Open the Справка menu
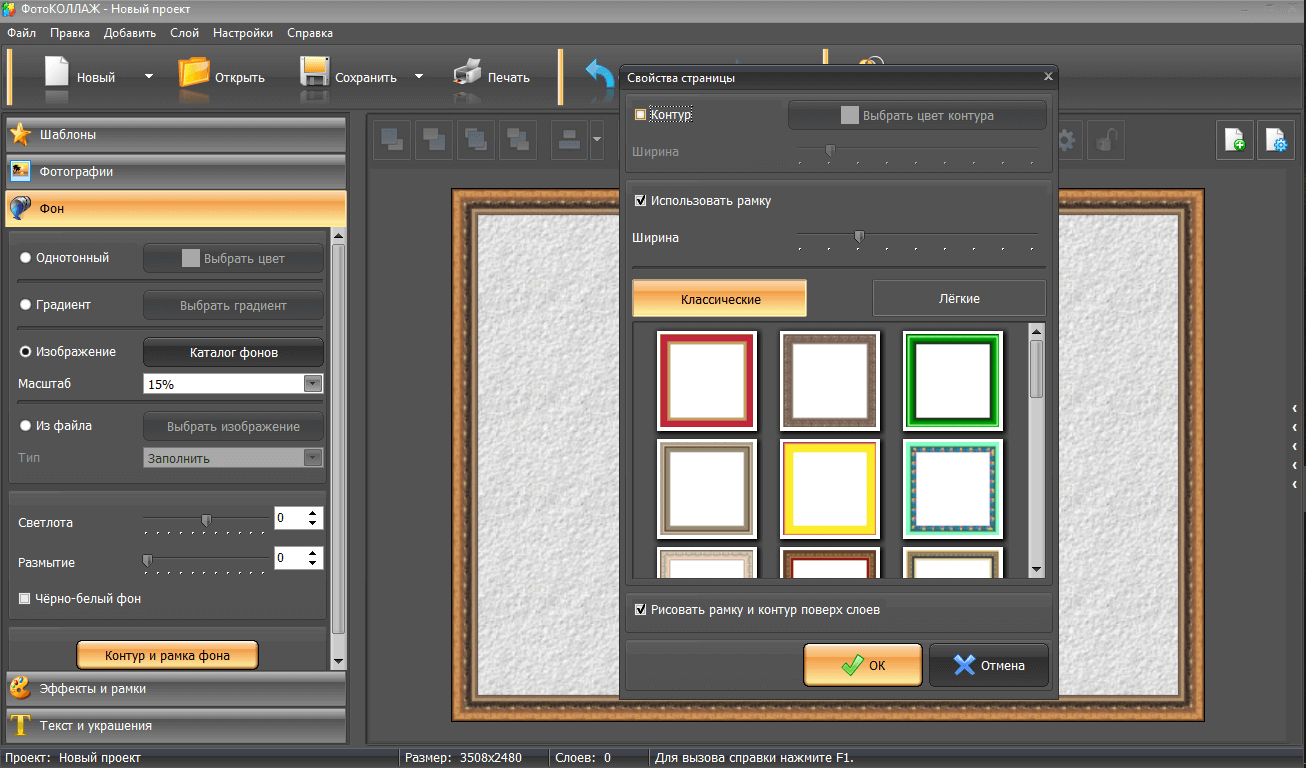 tap(310, 33)
